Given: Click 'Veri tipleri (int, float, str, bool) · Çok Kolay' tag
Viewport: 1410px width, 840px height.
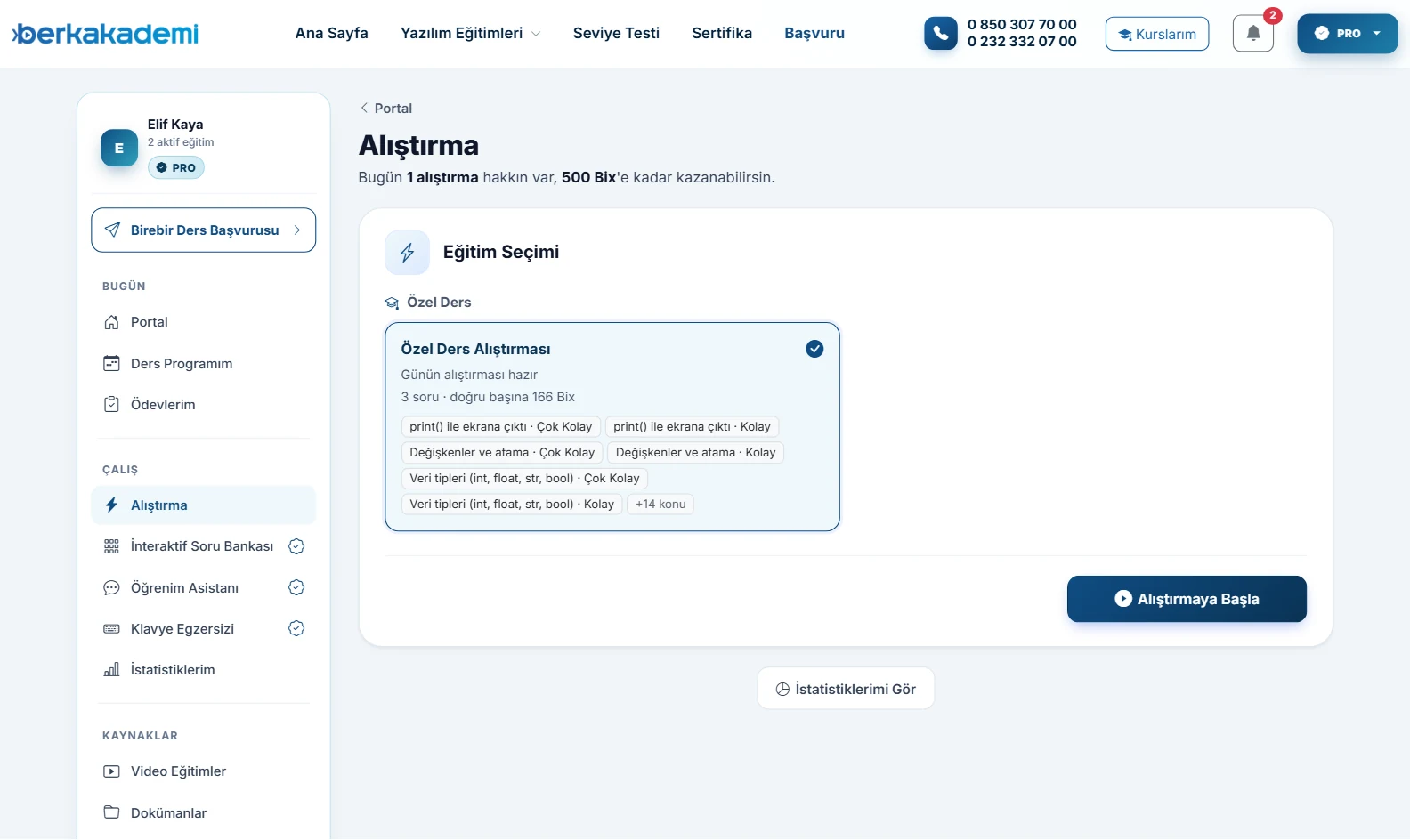Looking at the screenshot, I should click(x=524, y=478).
